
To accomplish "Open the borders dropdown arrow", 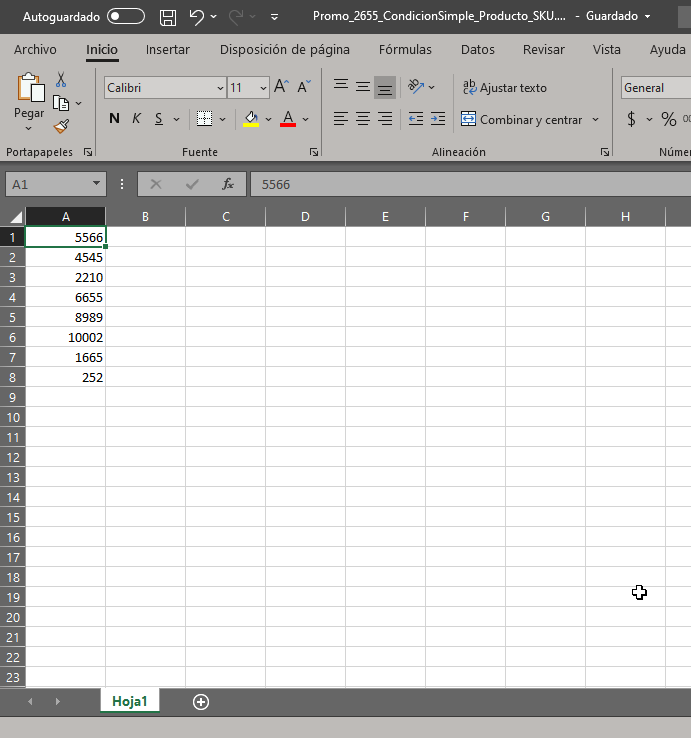I will point(223,119).
